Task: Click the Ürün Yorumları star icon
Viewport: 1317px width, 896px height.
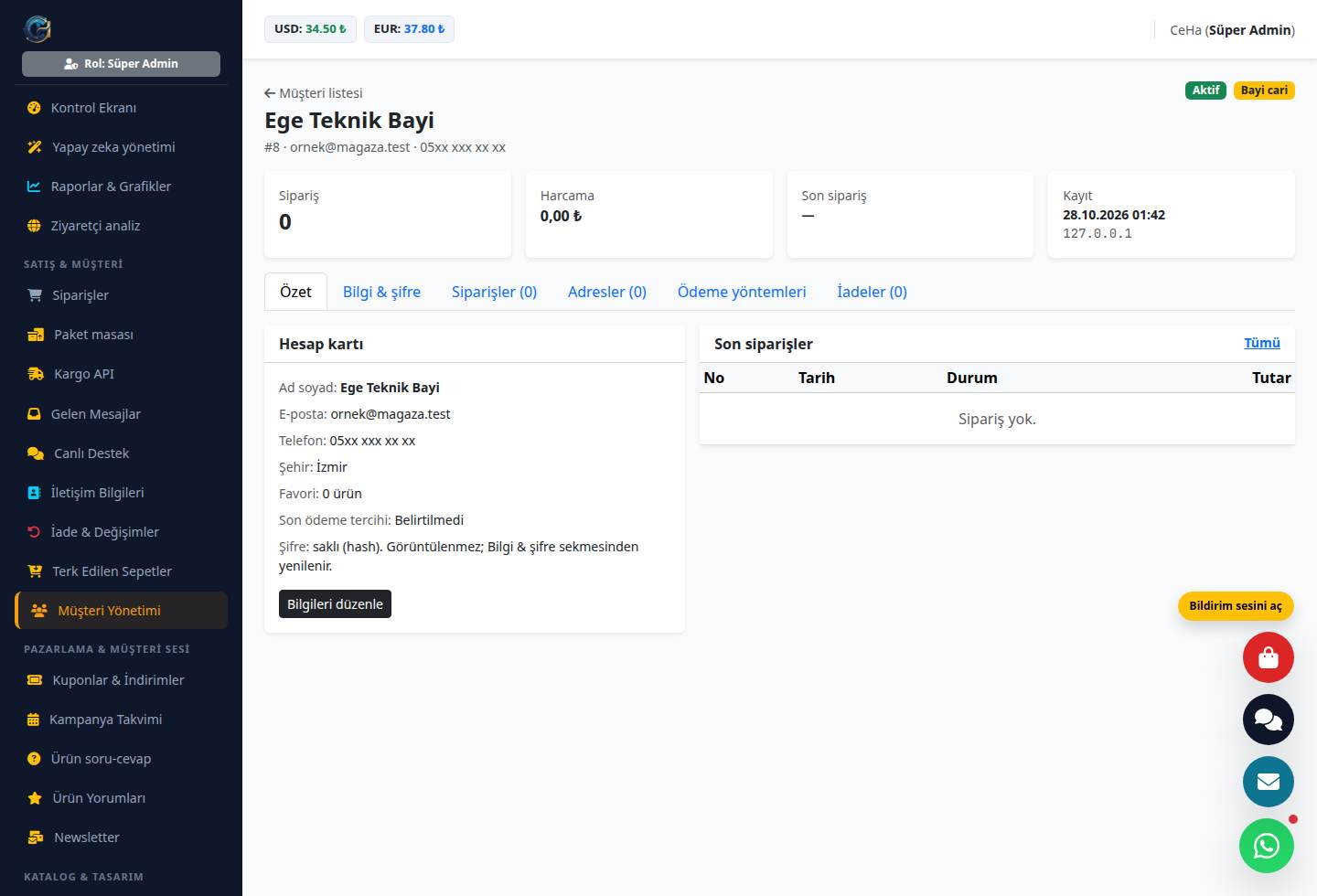Action: (x=35, y=798)
